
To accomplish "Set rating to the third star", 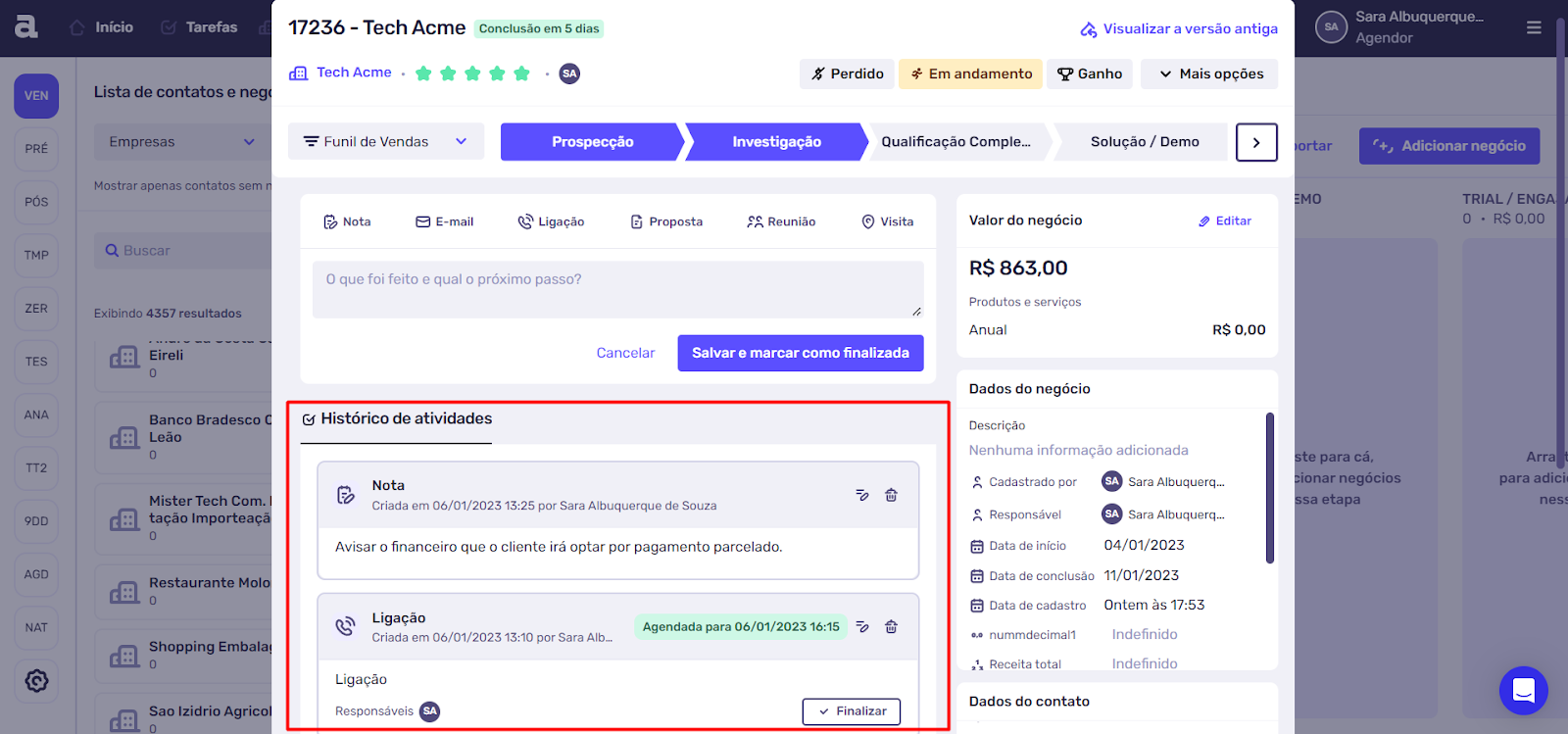I will [x=472, y=73].
